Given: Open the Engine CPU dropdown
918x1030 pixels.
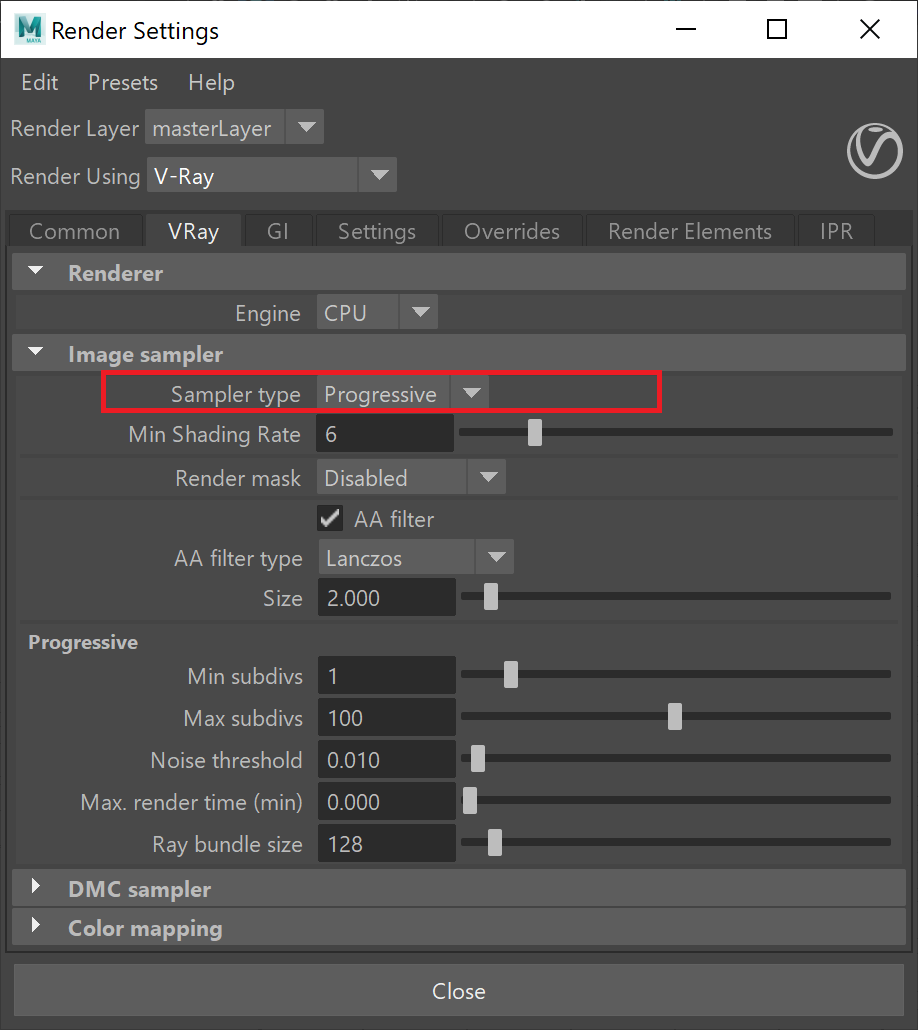Looking at the screenshot, I should pyautogui.click(x=377, y=312).
